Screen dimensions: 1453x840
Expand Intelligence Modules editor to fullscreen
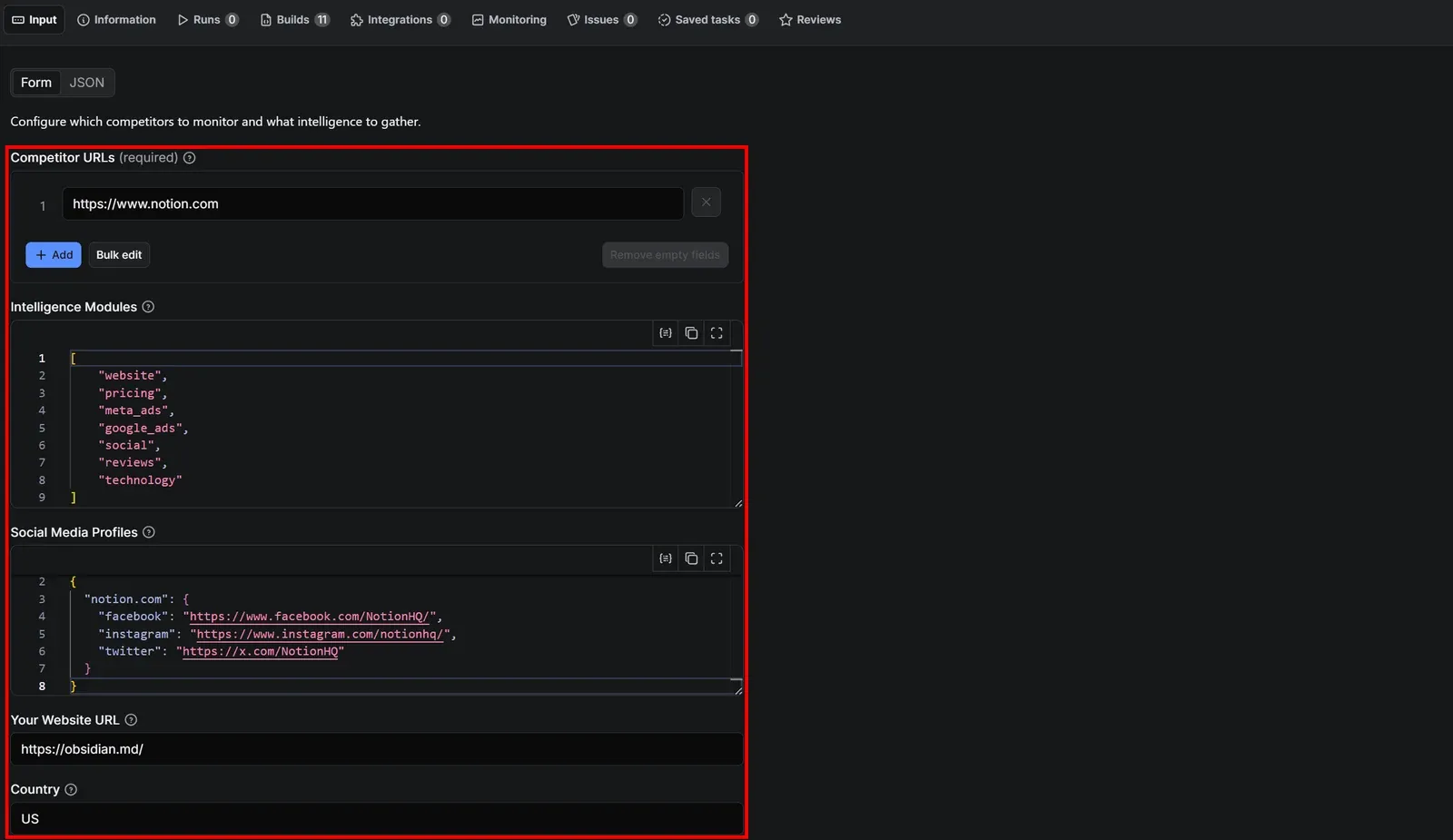(717, 333)
